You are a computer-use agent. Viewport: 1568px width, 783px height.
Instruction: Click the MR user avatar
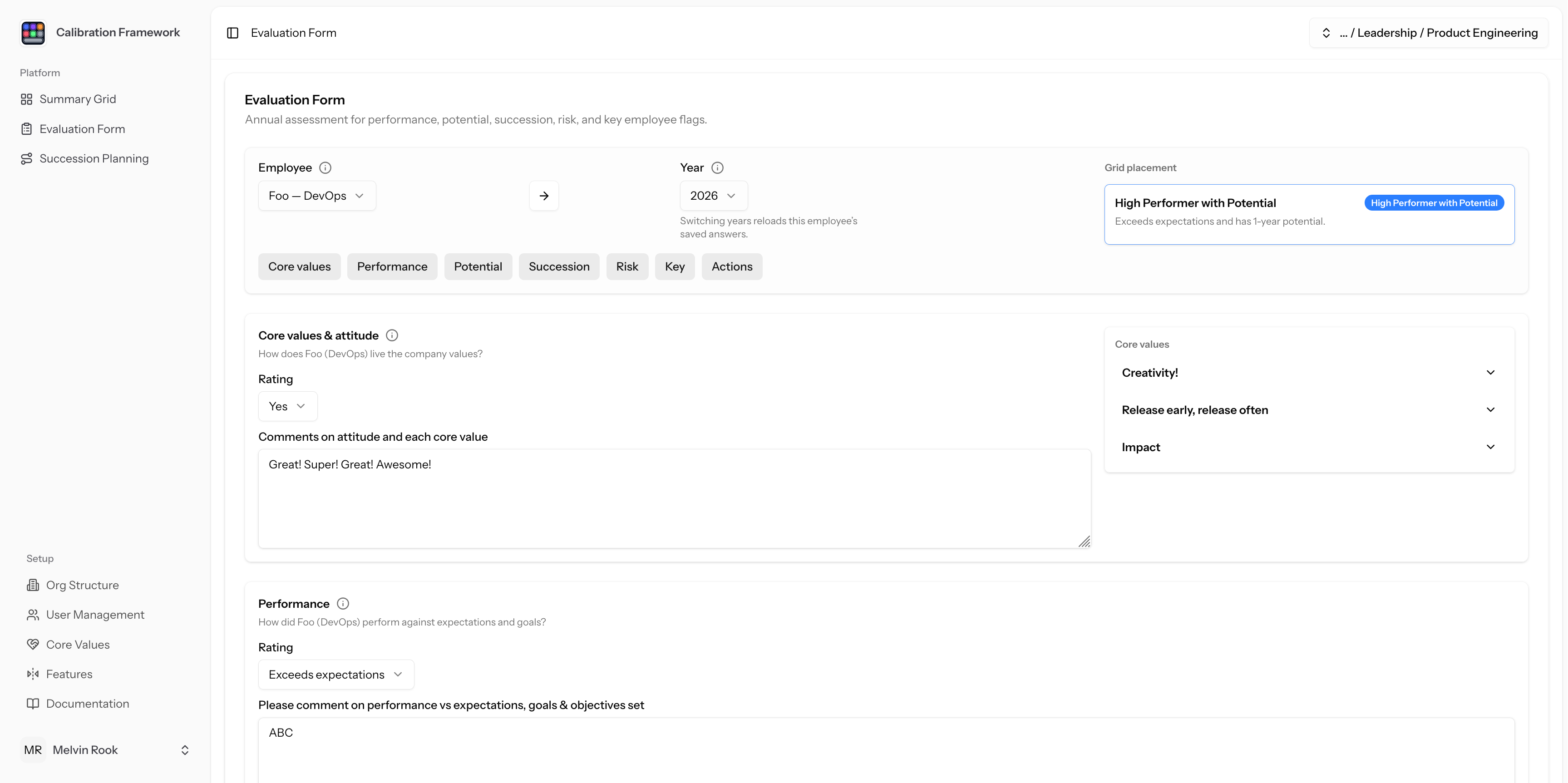33,750
